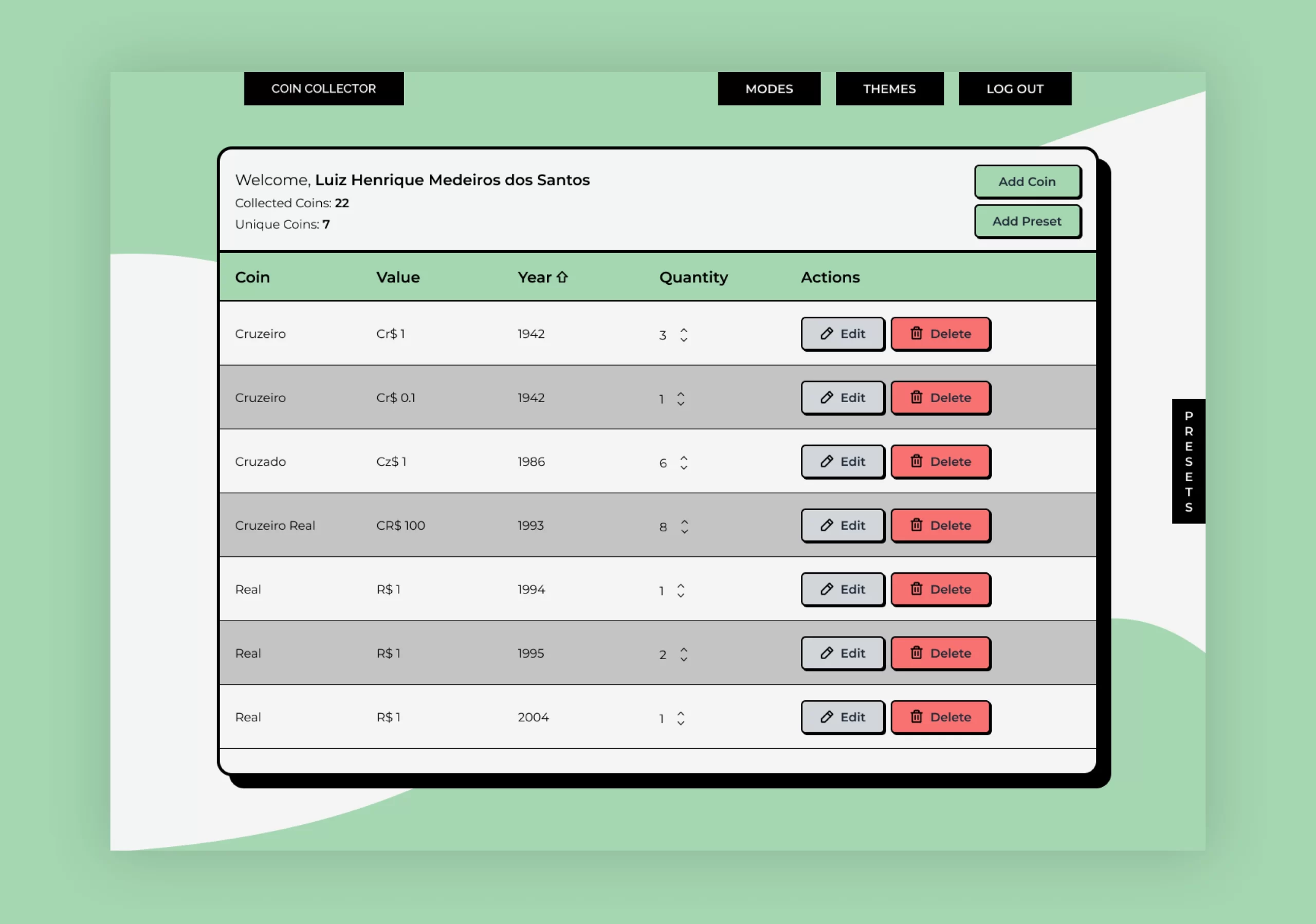Click trash icon in Cruzeiro Real row
Viewport: 1316px width, 924px height.
[917, 525]
